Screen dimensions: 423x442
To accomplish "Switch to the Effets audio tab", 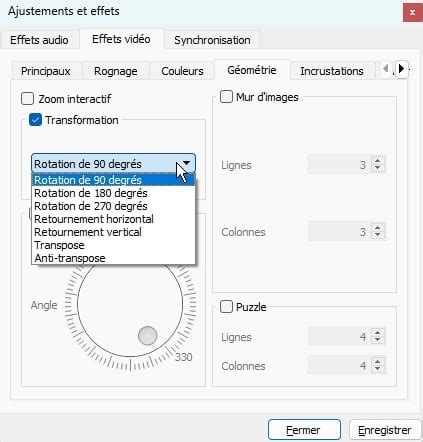I will (39, 40).
